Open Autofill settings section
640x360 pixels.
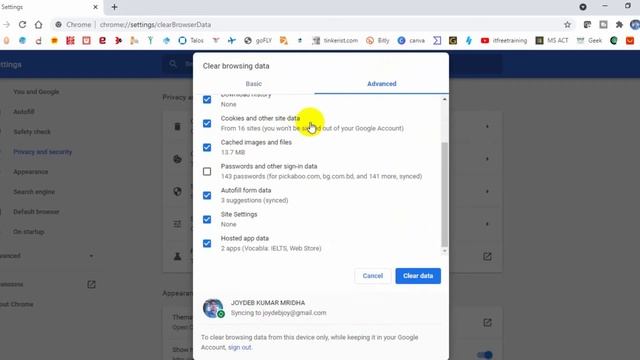24,112
